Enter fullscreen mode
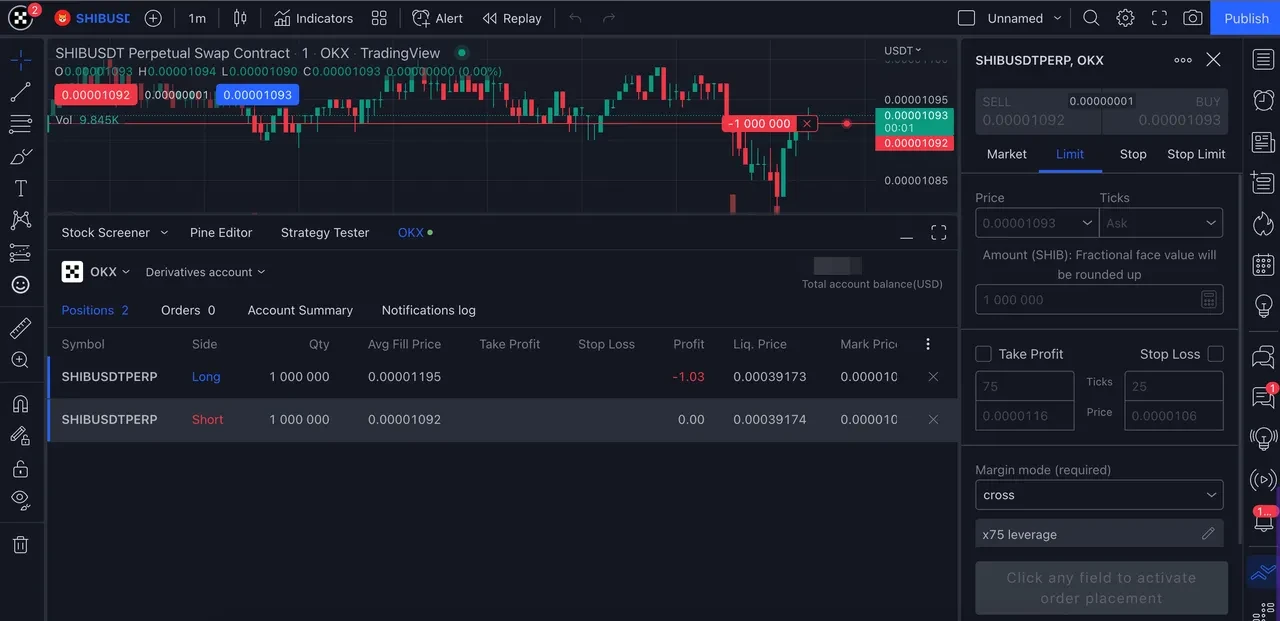1280x621 pixels. pyautogui.click(x=1159, y=18)
